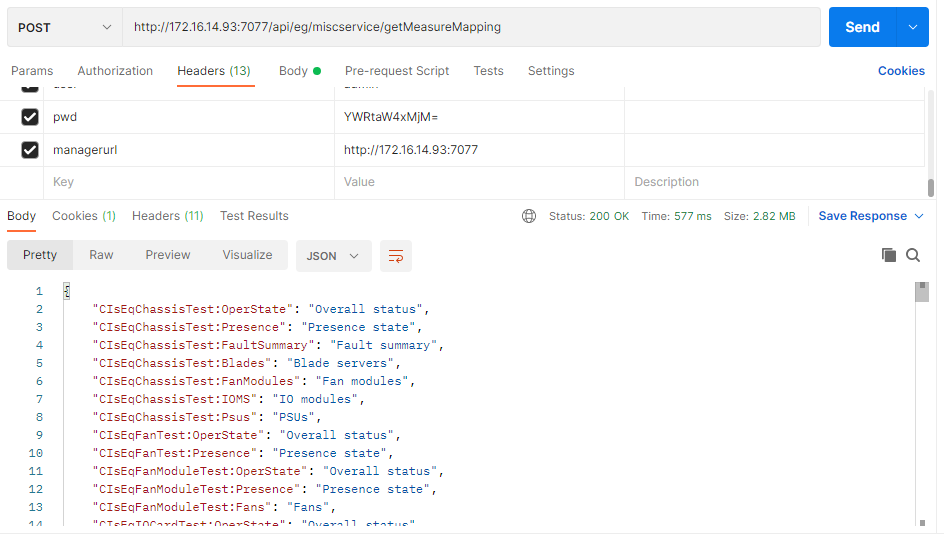This screenshot has height=538, width=944.
Task: Open the response Headers (11) tab
Action: click(x=167, y=216)
